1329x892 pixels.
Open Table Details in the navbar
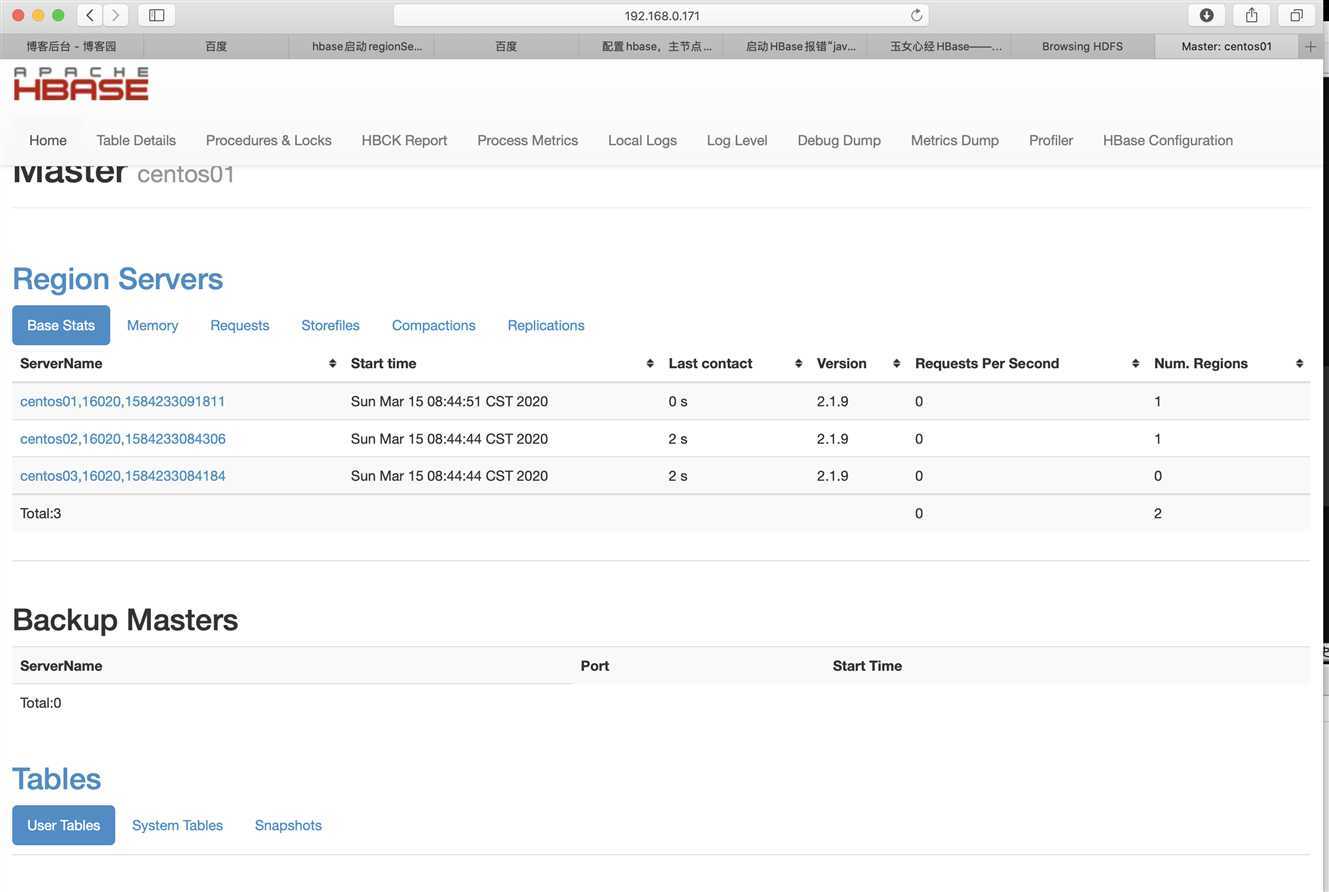point(136,140)
